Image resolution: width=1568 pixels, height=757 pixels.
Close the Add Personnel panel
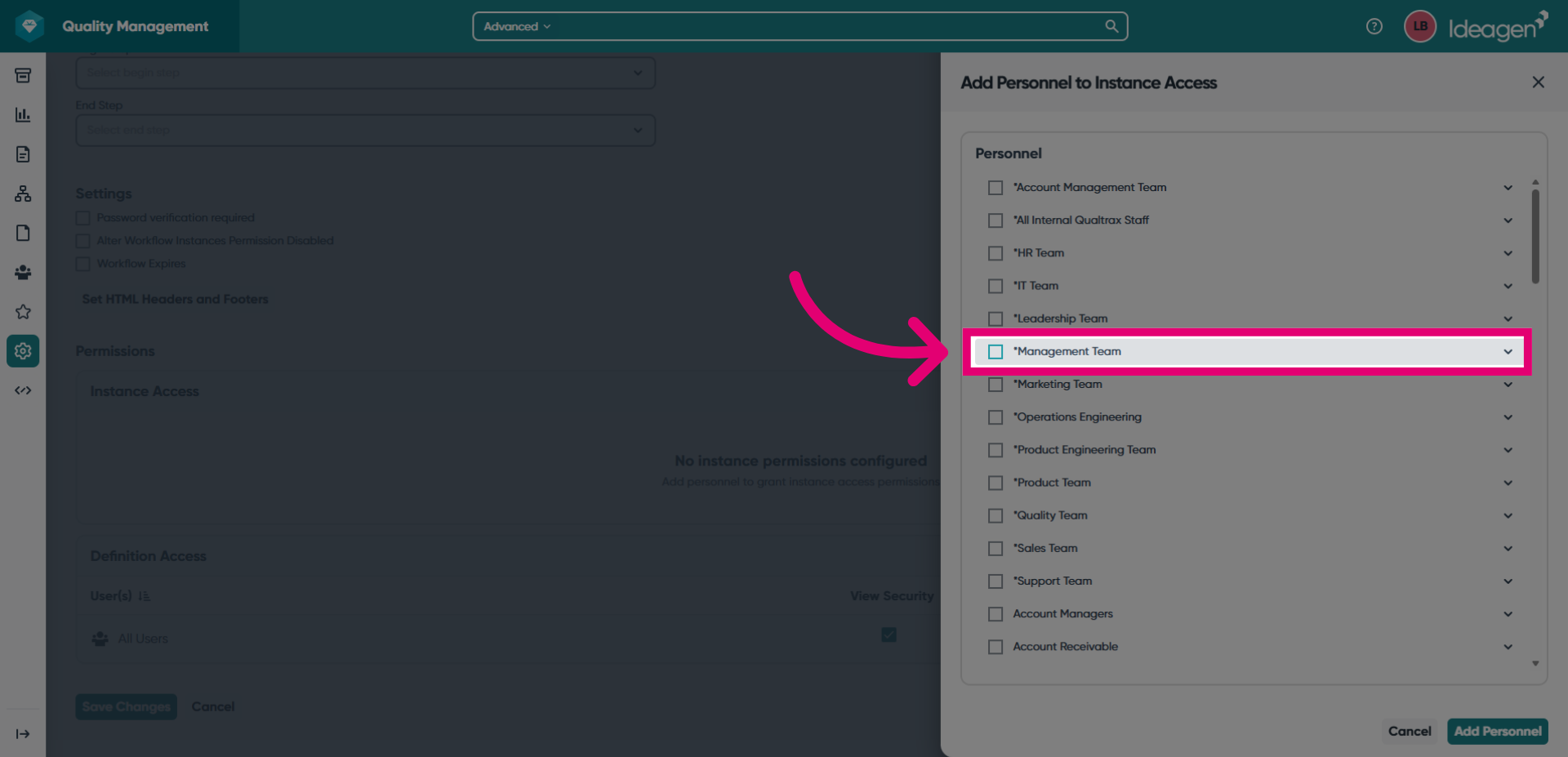click(1539, 82)
